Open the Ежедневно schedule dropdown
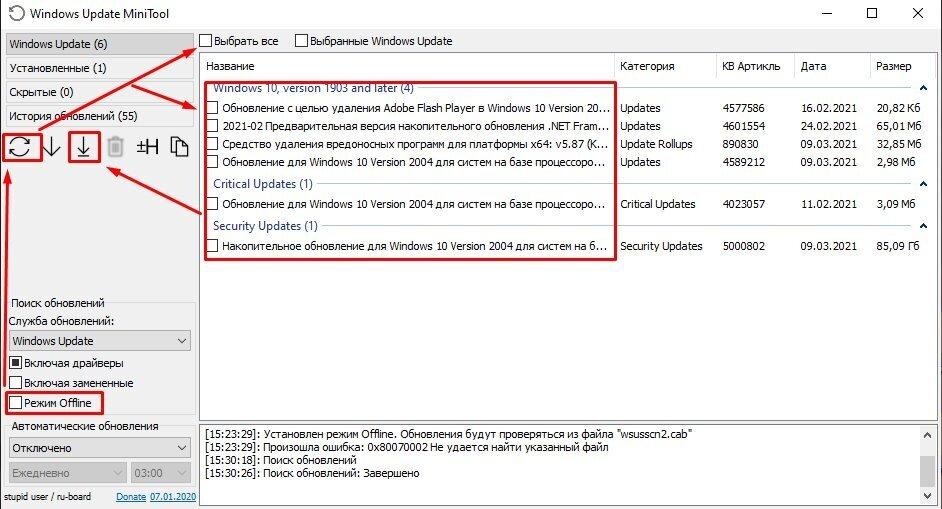Viewport: 942px width, 509px height. pyautogui.click(x=67, y=473)
